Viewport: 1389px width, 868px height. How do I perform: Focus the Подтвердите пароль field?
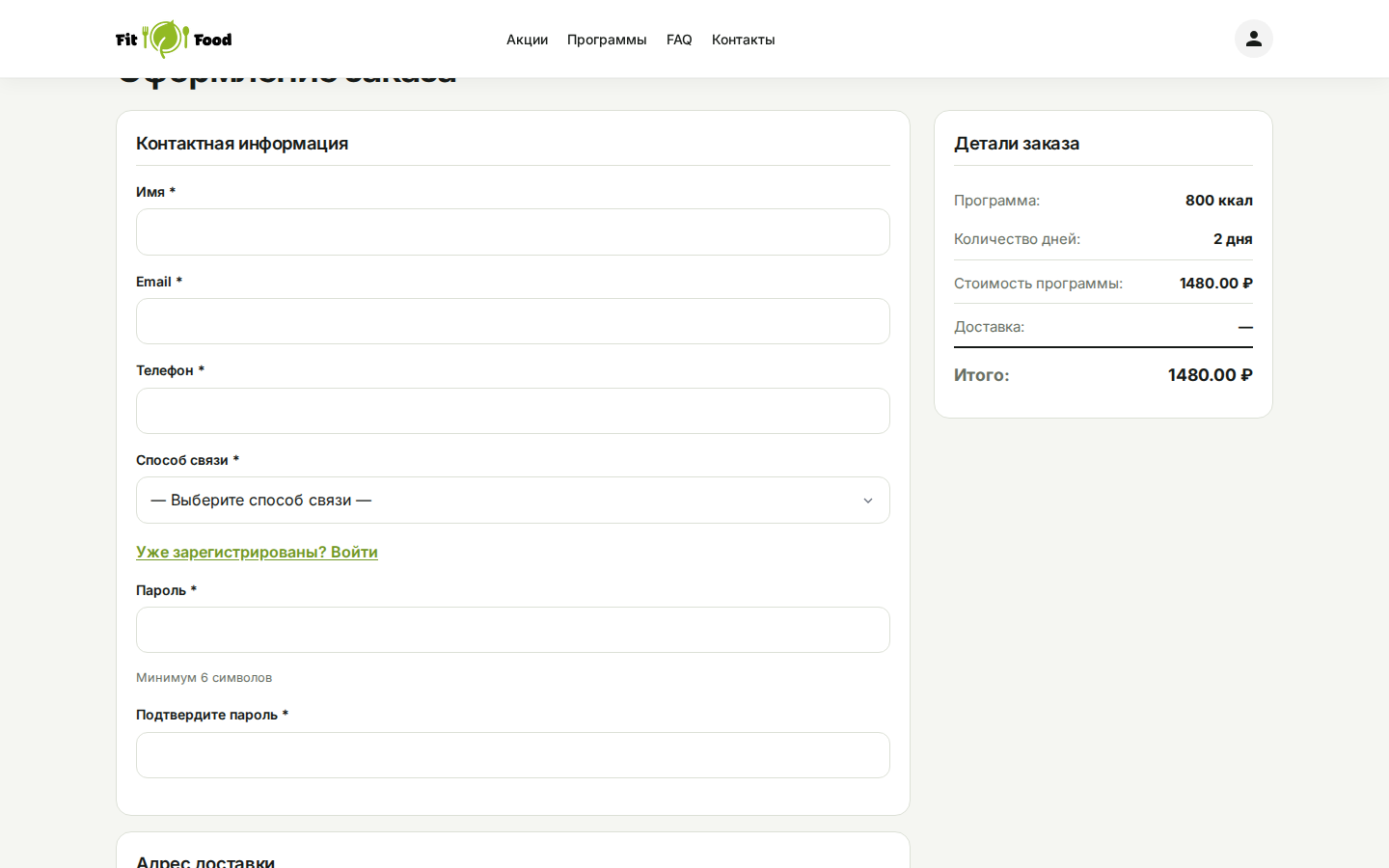513,755
